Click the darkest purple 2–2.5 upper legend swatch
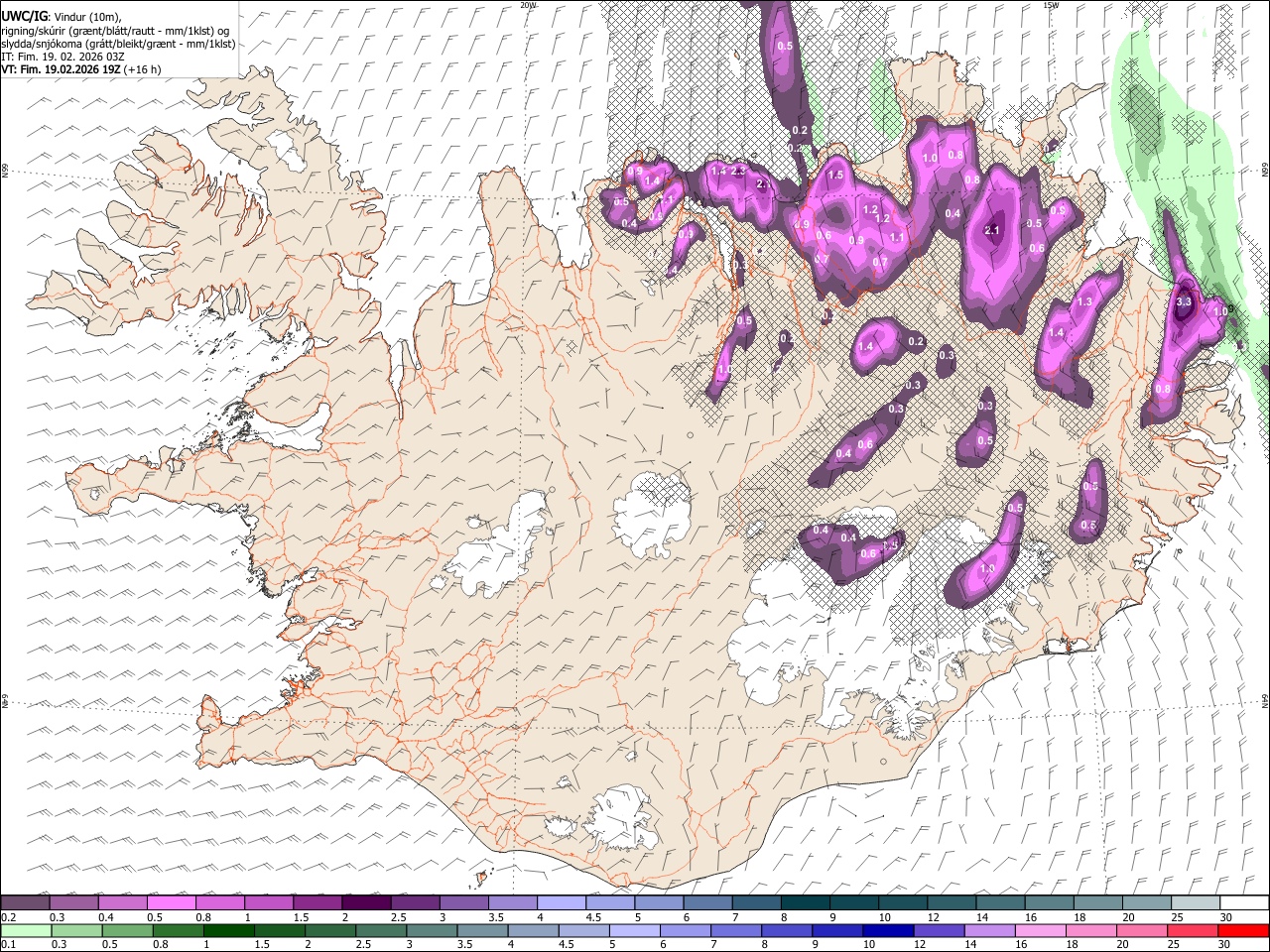This screenshot has height=952, width=1270. (x=366, y=902)
